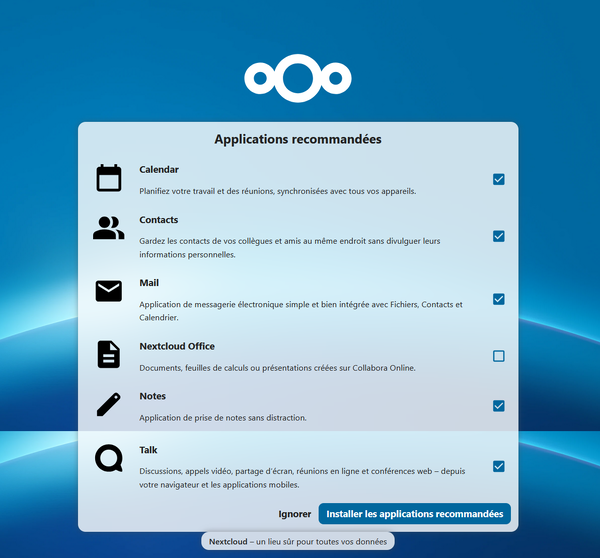
Task: Select the Mail title text
Action: pyautogui.click(x=149, y=283)
